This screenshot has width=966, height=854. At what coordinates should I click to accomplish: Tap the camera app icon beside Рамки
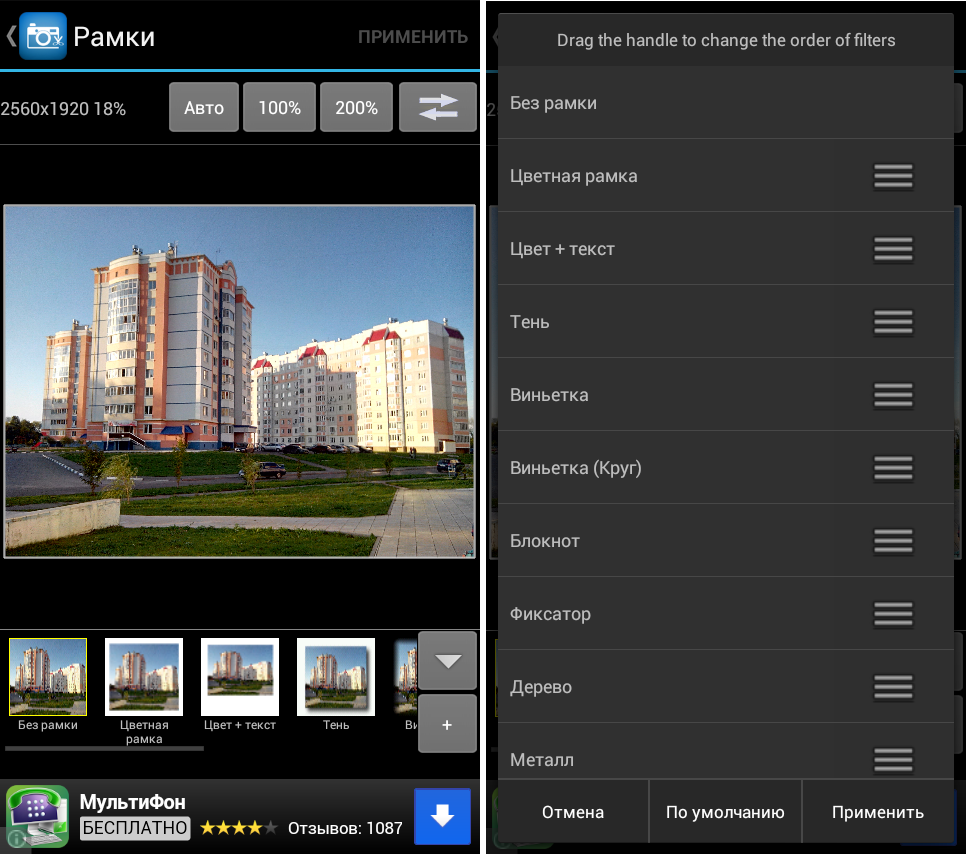(x=43, y=37)
